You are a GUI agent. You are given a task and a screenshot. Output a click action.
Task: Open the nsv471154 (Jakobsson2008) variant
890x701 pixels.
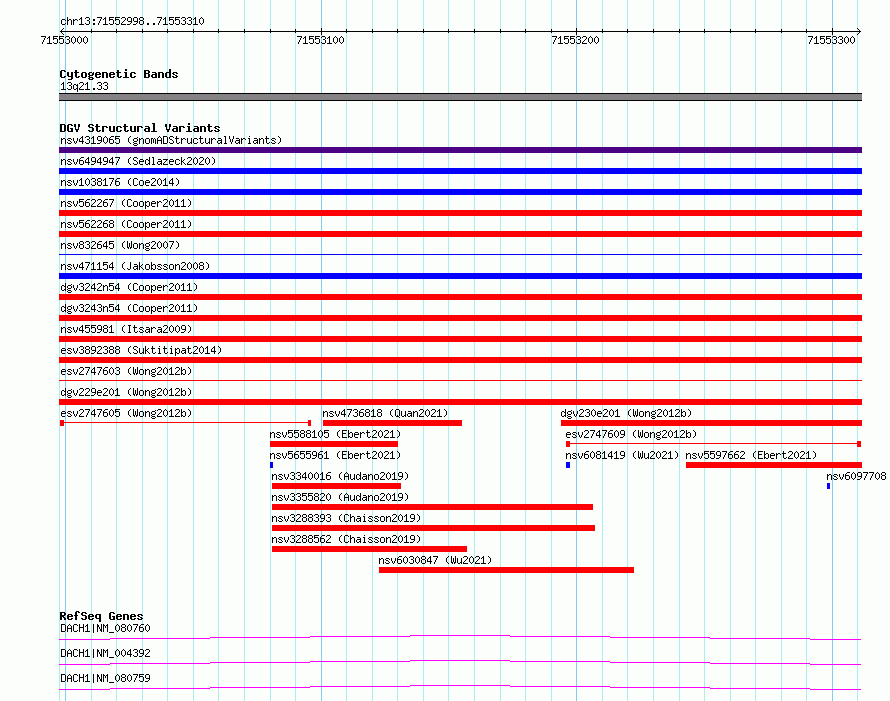pos(135,266)
